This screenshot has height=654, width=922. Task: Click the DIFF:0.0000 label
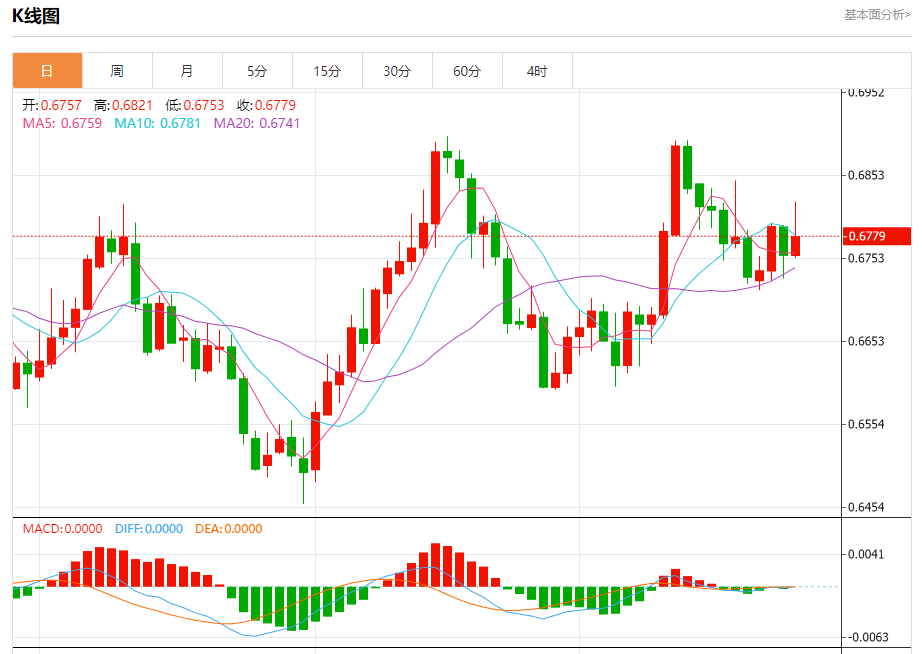coord(149,528)
